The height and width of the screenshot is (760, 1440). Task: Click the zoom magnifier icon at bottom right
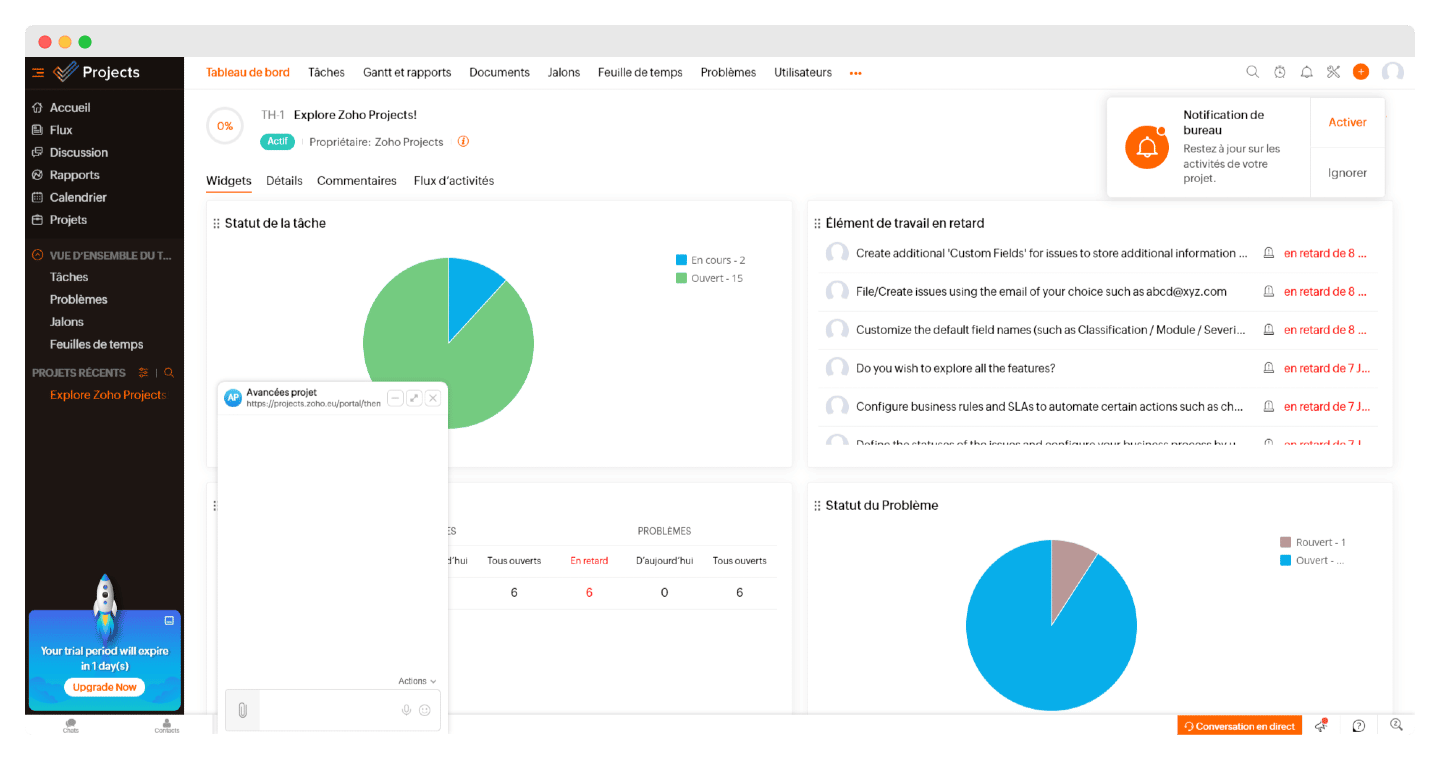1397,726
